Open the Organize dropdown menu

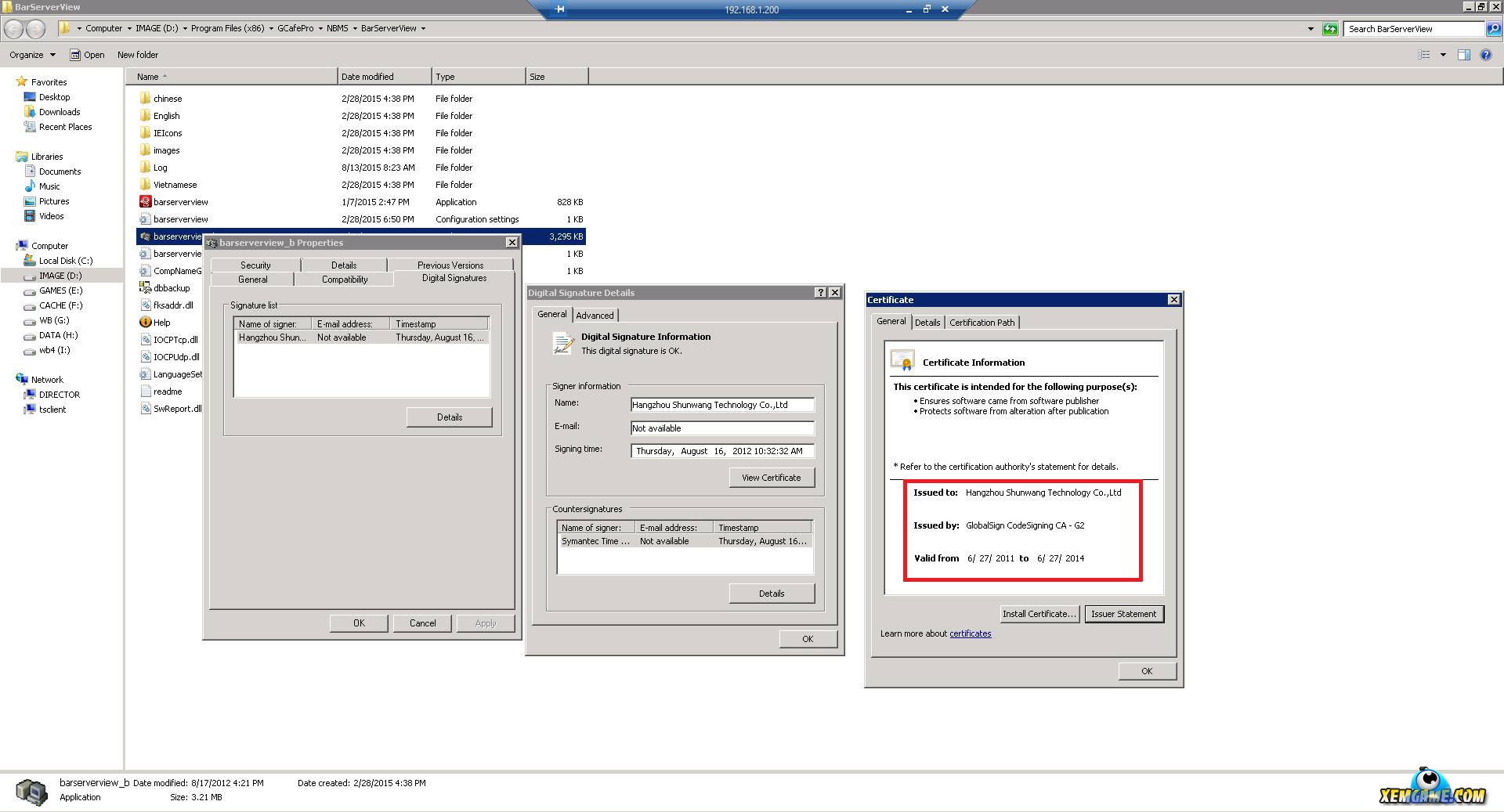click(x=32, y=55)
